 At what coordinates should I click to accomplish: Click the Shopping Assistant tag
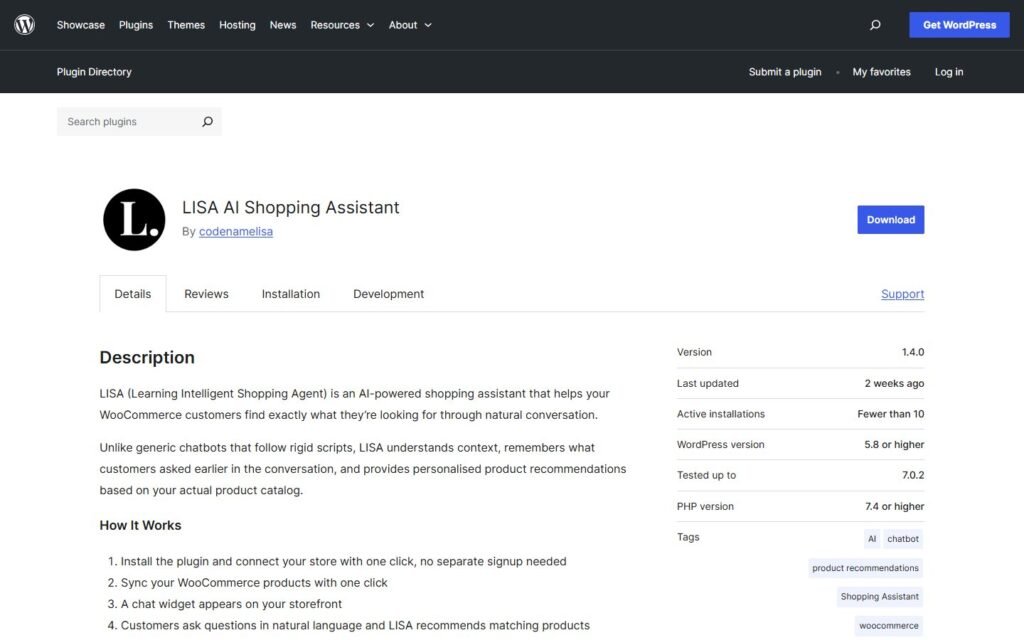[880, 597]
